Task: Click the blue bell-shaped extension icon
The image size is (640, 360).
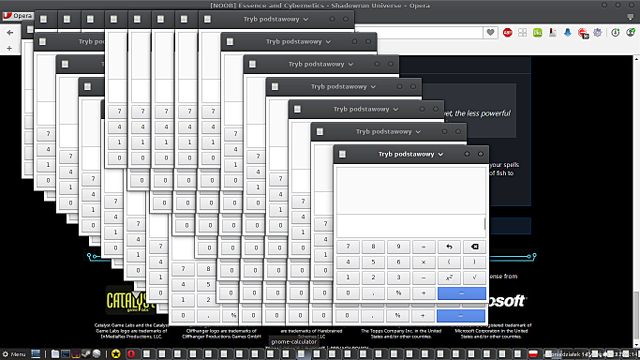Action: 568,33
